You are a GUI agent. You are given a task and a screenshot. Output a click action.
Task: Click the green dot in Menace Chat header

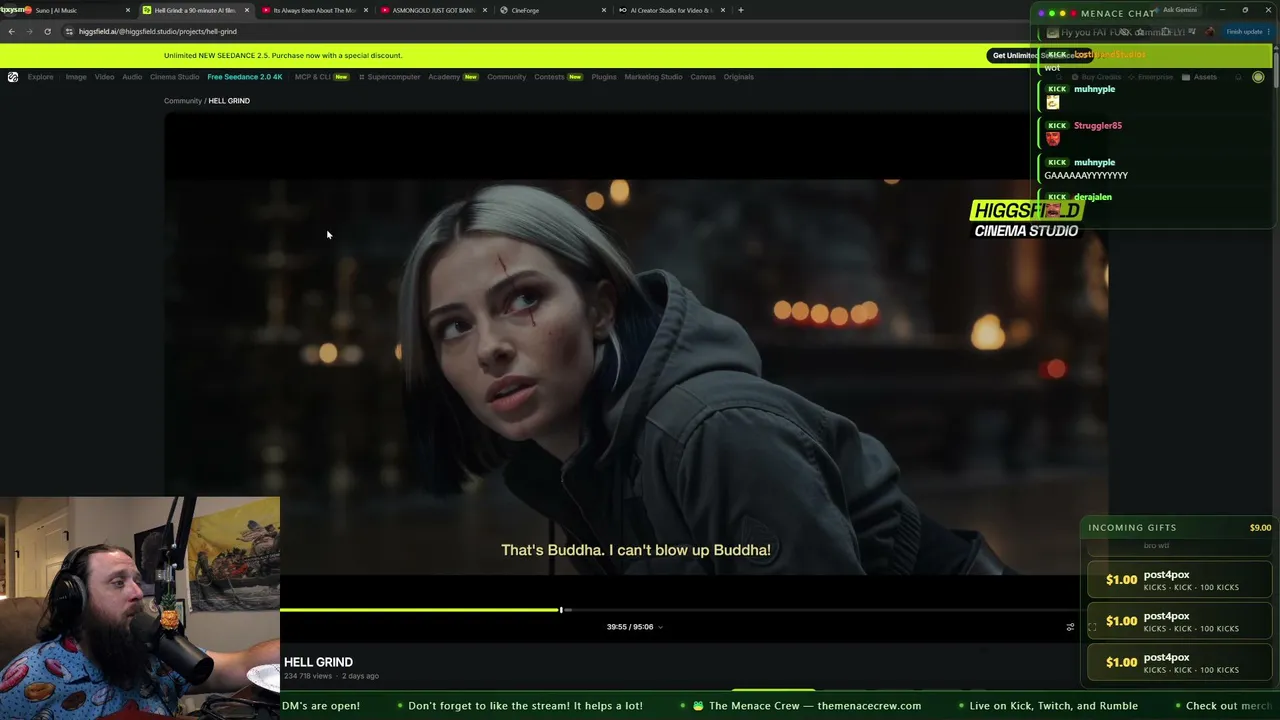coord(1052,13)
